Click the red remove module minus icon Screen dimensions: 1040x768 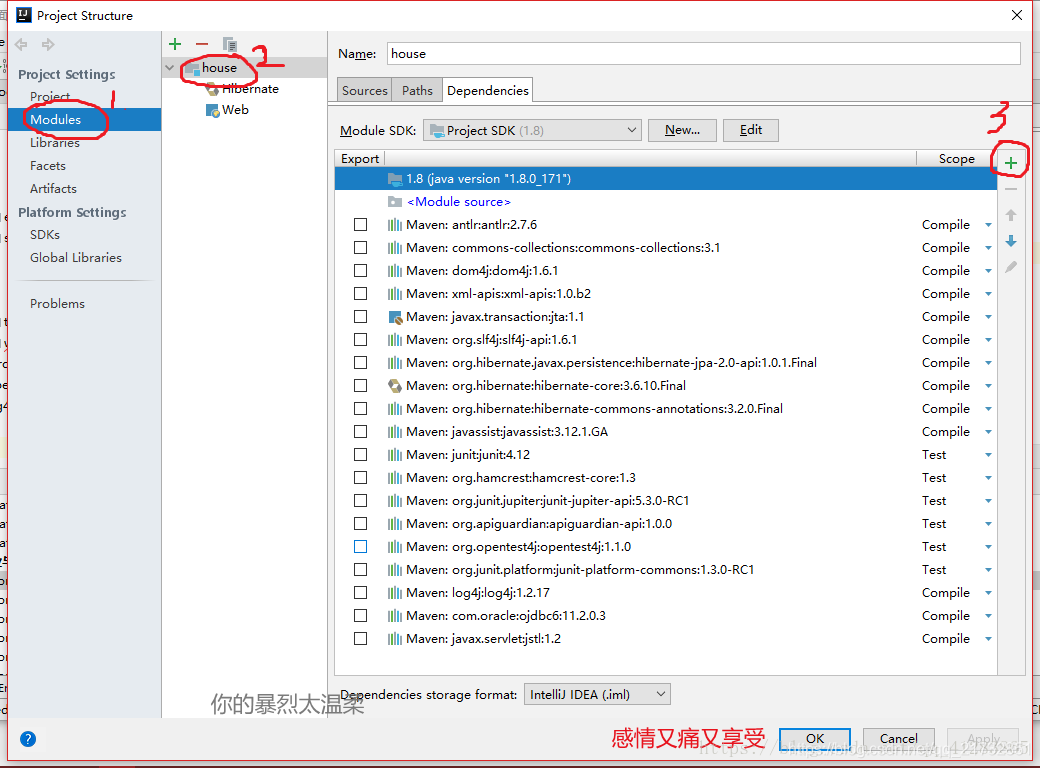click(202, 44)
